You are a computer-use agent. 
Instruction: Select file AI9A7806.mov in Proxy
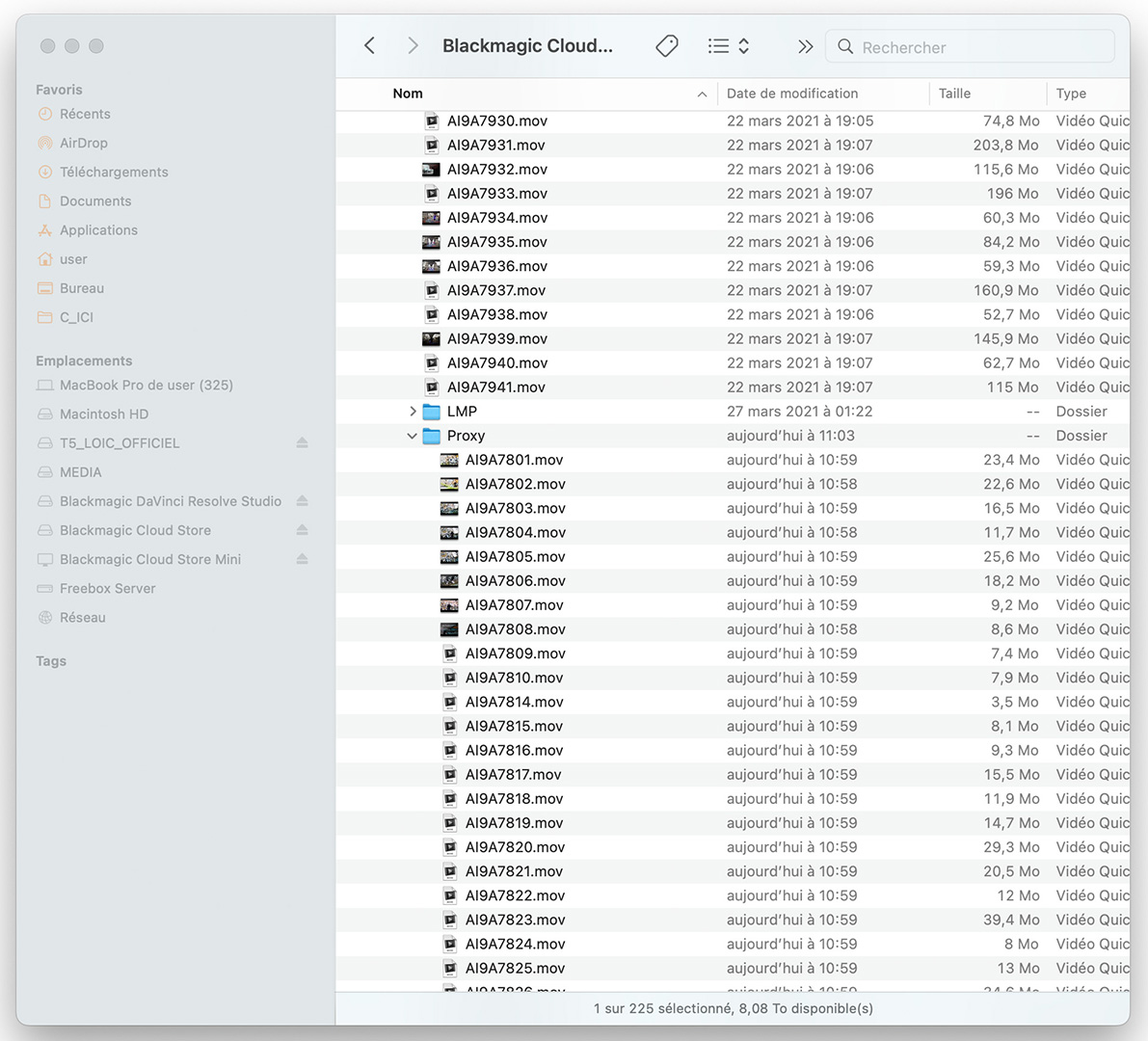click(x=515, y=581)
